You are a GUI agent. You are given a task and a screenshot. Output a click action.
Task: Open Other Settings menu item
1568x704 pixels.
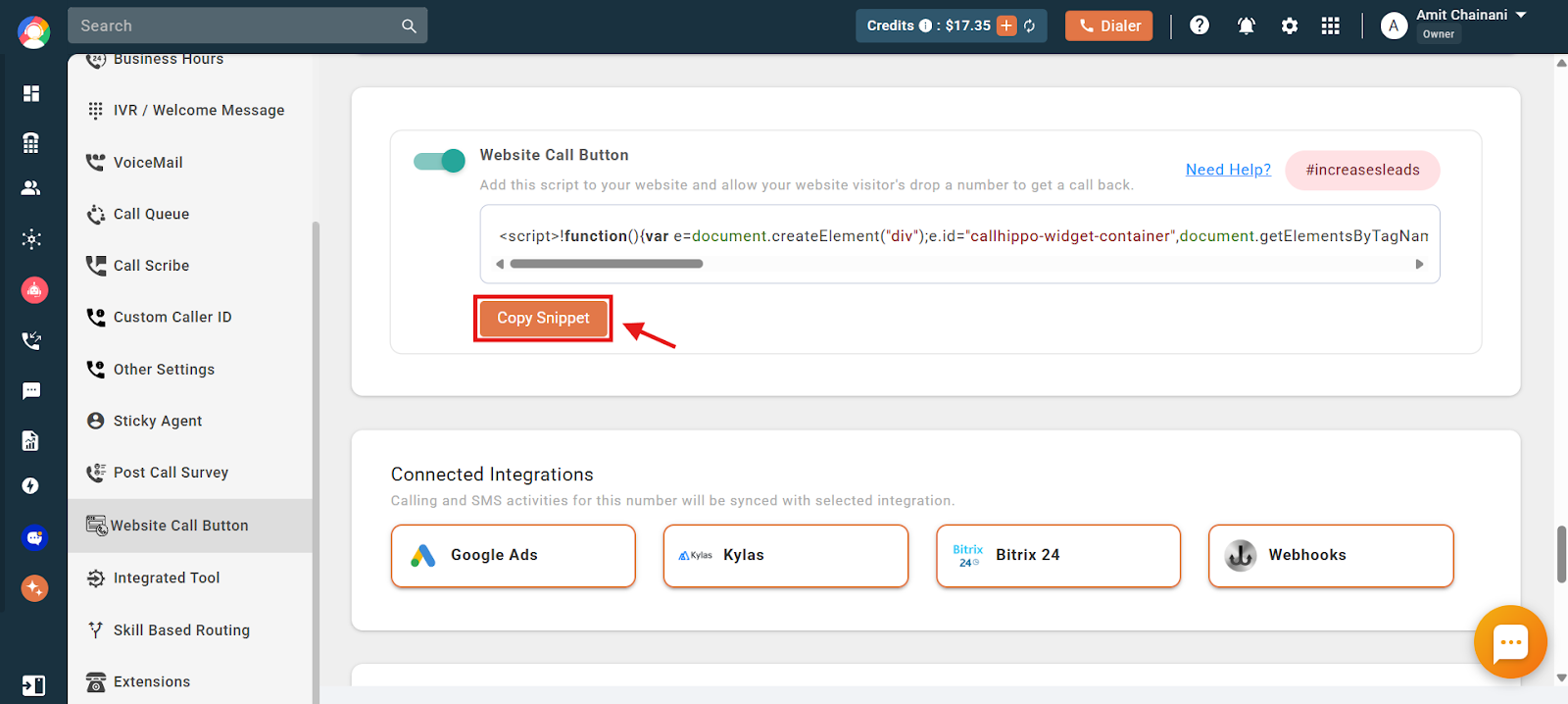pyautogui.click(x=190, y=370)
